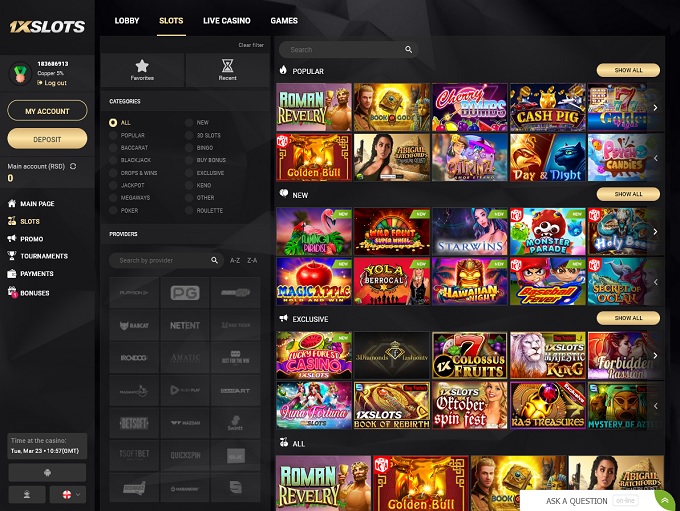Select the NetEnt provider logo

[184, 325]
